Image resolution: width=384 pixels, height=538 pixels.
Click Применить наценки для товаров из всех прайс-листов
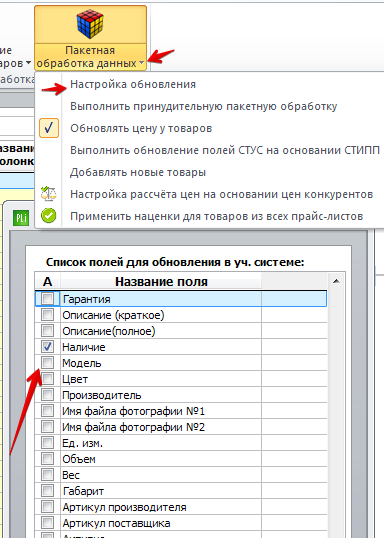coord(217,216)
